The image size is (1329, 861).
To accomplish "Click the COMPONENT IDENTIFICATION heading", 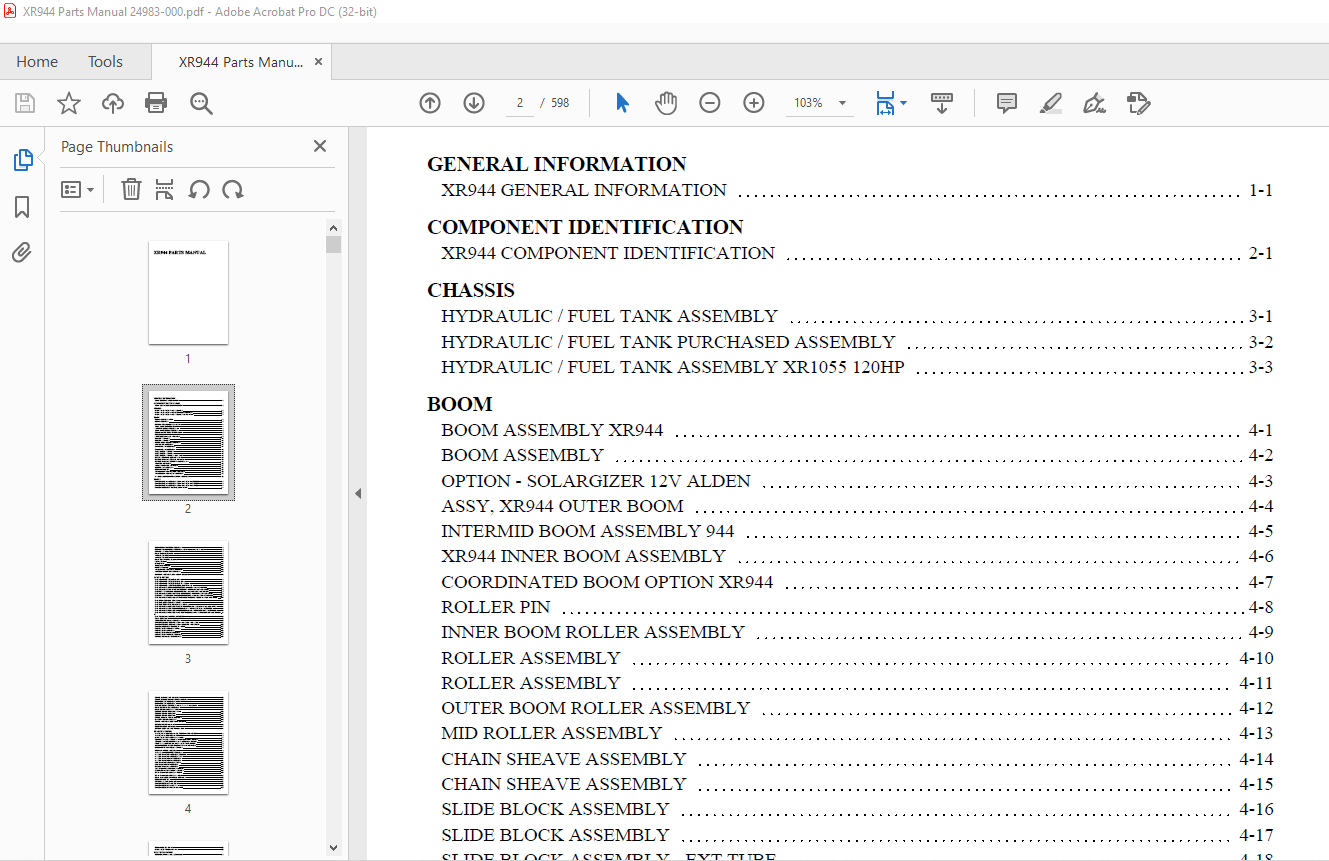I will pyautogui.click(x=585, y=227).
